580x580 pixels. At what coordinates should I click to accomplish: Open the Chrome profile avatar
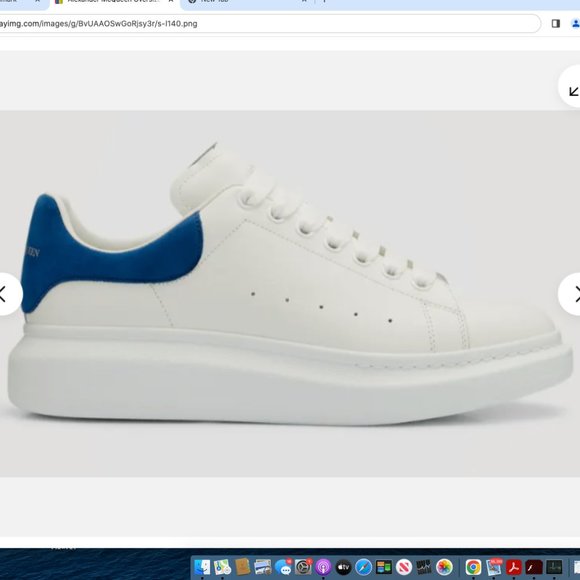[576, 24]
